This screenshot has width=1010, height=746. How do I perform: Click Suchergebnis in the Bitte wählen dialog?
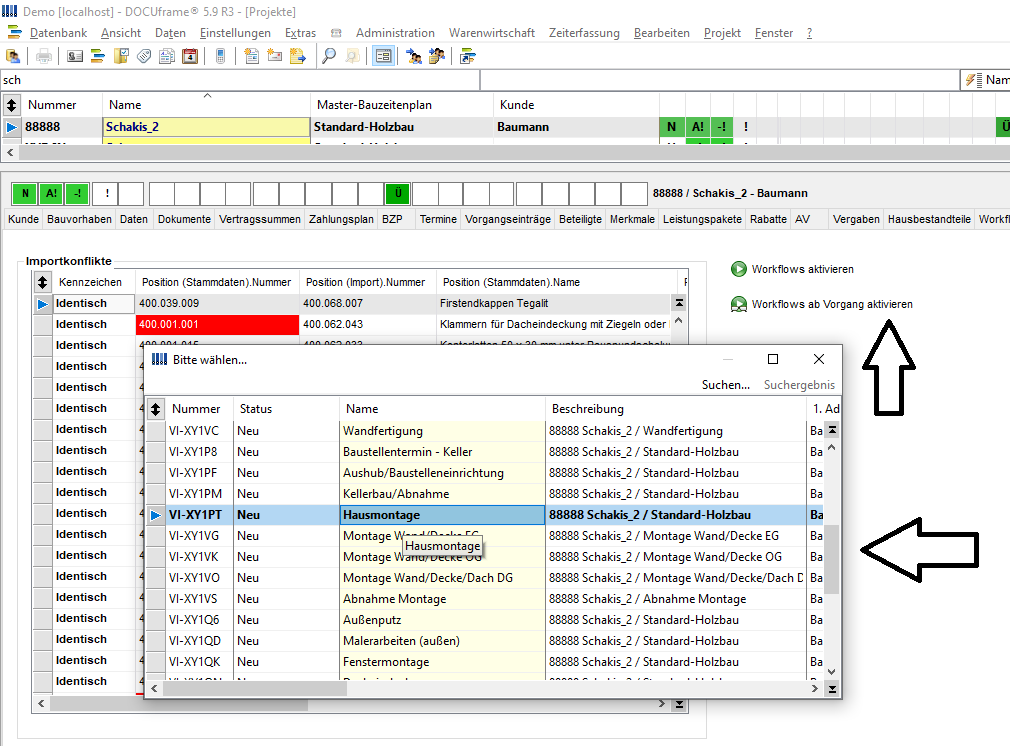799,385
